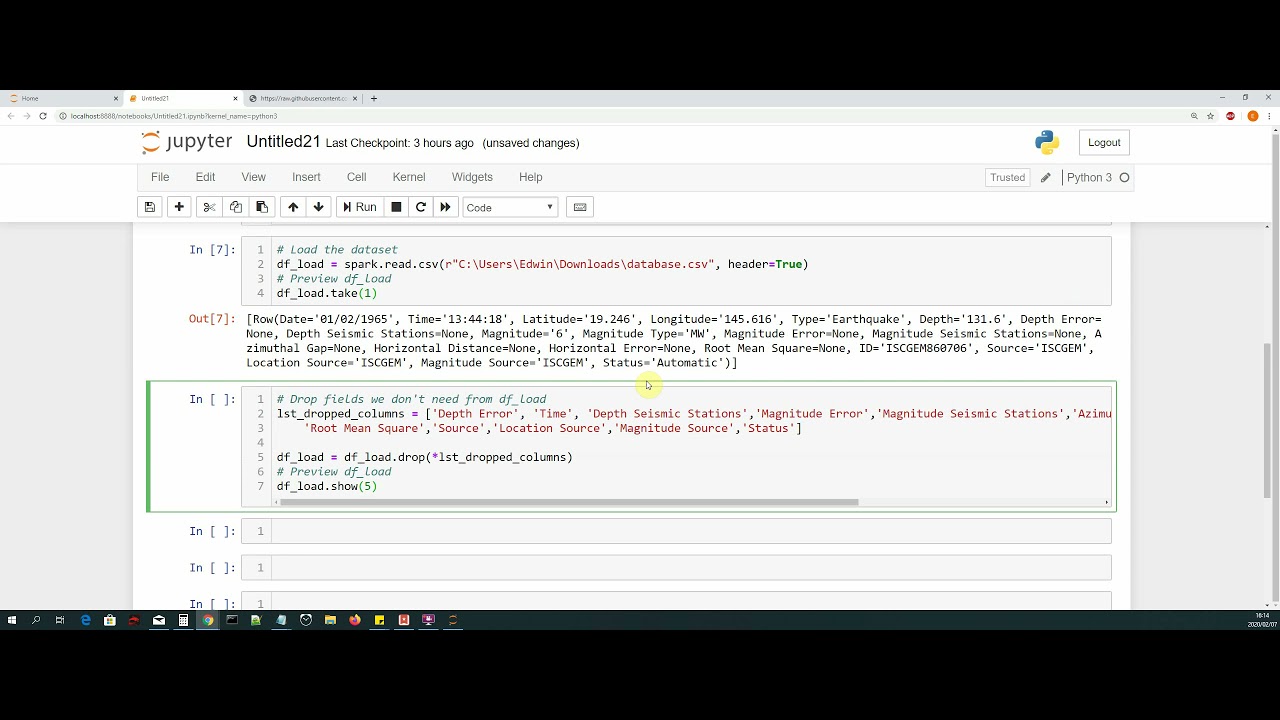Open the Chrome profile avatar
The image size is (1280, 720).
coord(1252,116)
